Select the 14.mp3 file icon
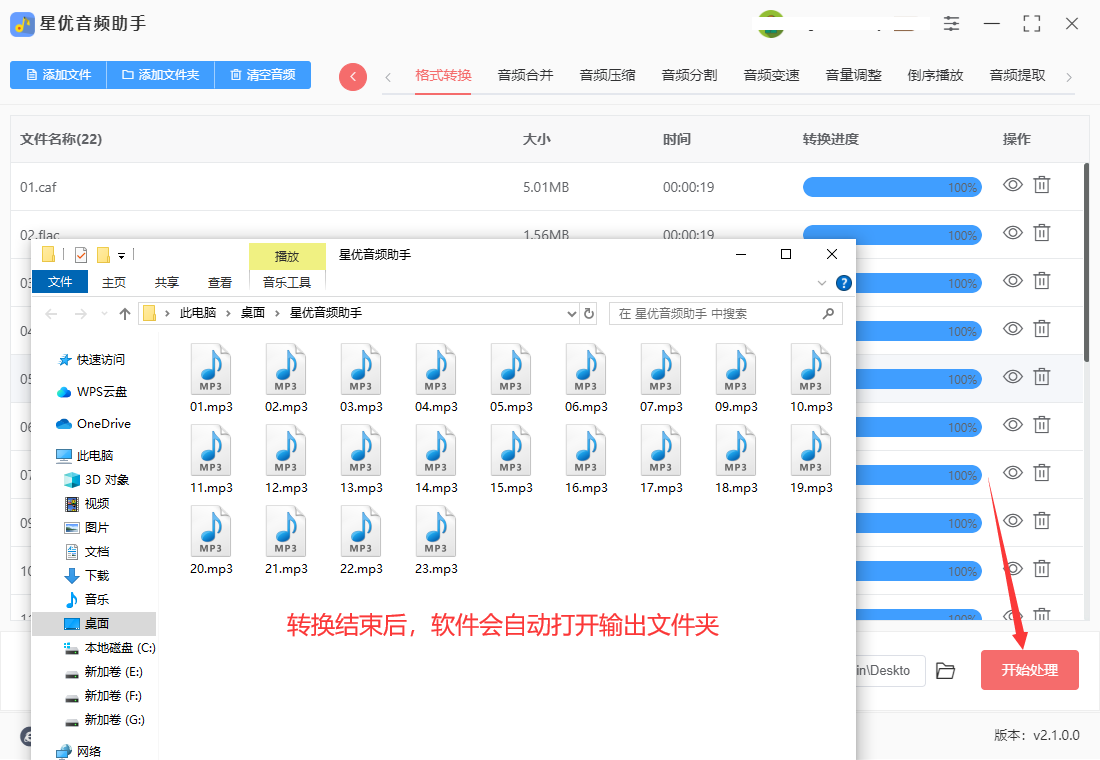 pos(436,451)
